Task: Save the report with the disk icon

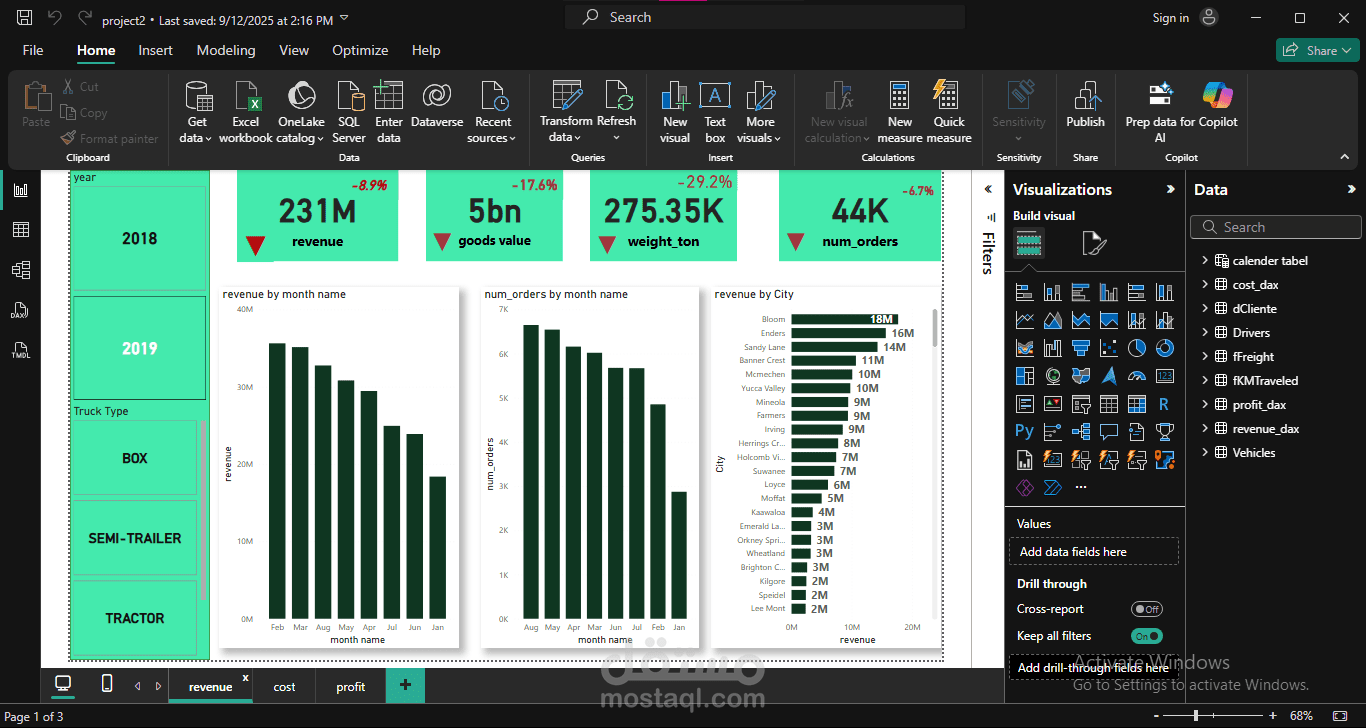Action: tap(25, 18)
